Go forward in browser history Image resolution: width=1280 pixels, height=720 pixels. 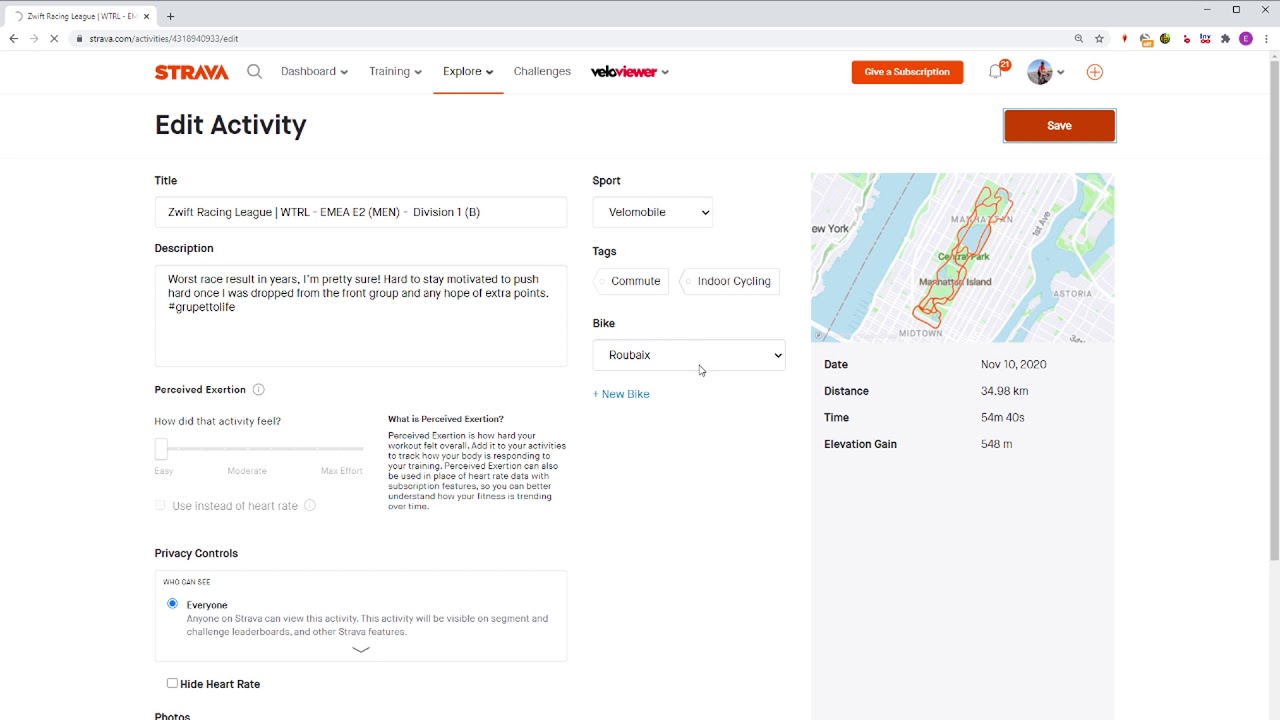coord(33,39)
